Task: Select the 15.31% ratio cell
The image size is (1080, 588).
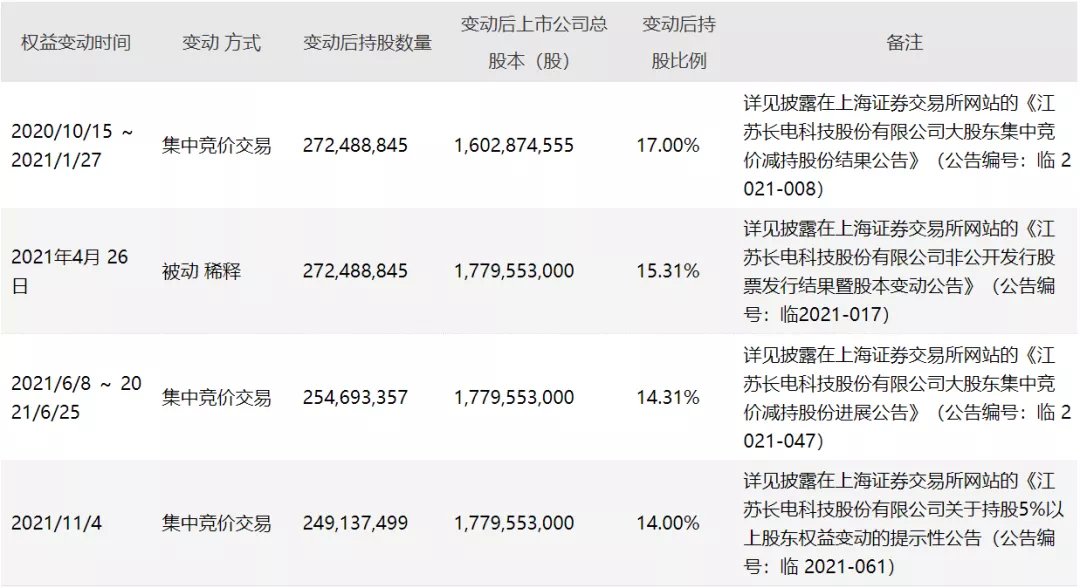Action: [x=667, y=271]
